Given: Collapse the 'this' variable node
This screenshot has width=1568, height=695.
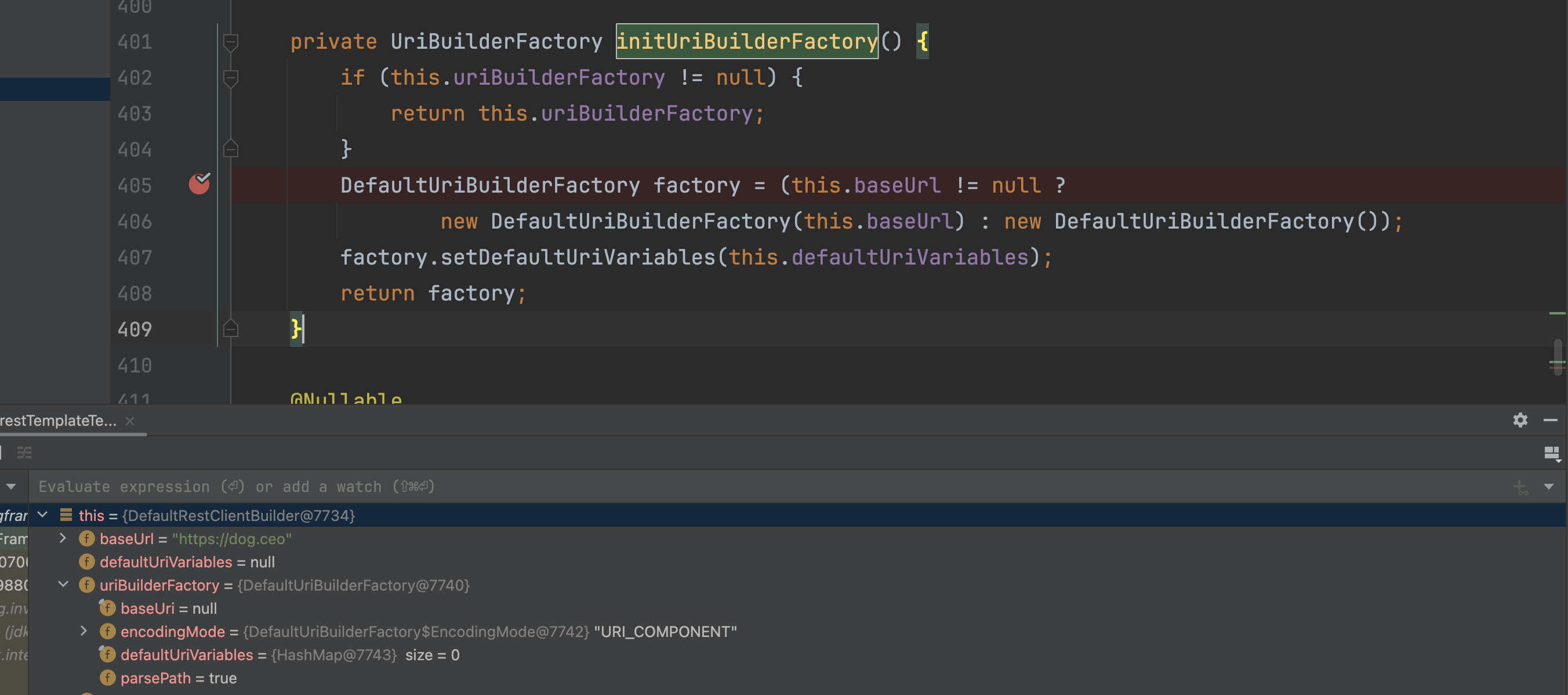Looking at the screenshot, I should click(42, 515).
